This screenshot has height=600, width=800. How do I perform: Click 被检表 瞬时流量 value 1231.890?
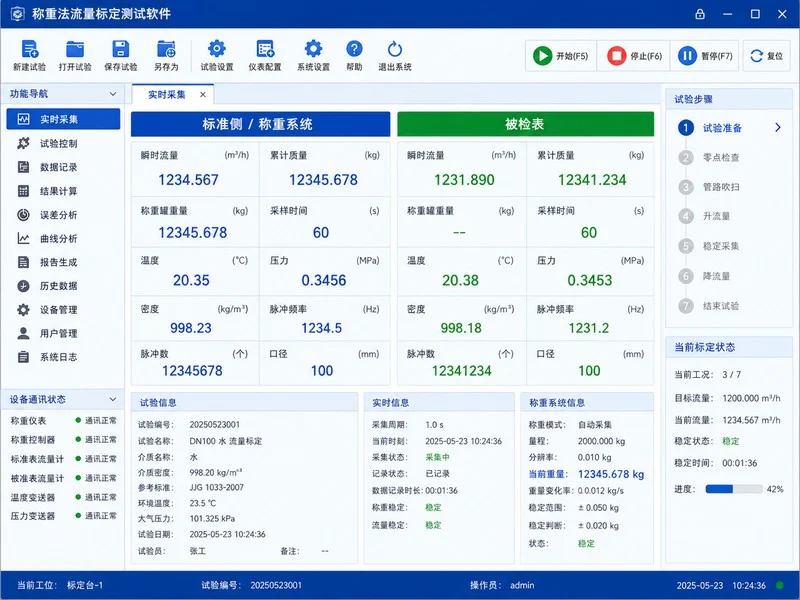(x=464, y=180)
